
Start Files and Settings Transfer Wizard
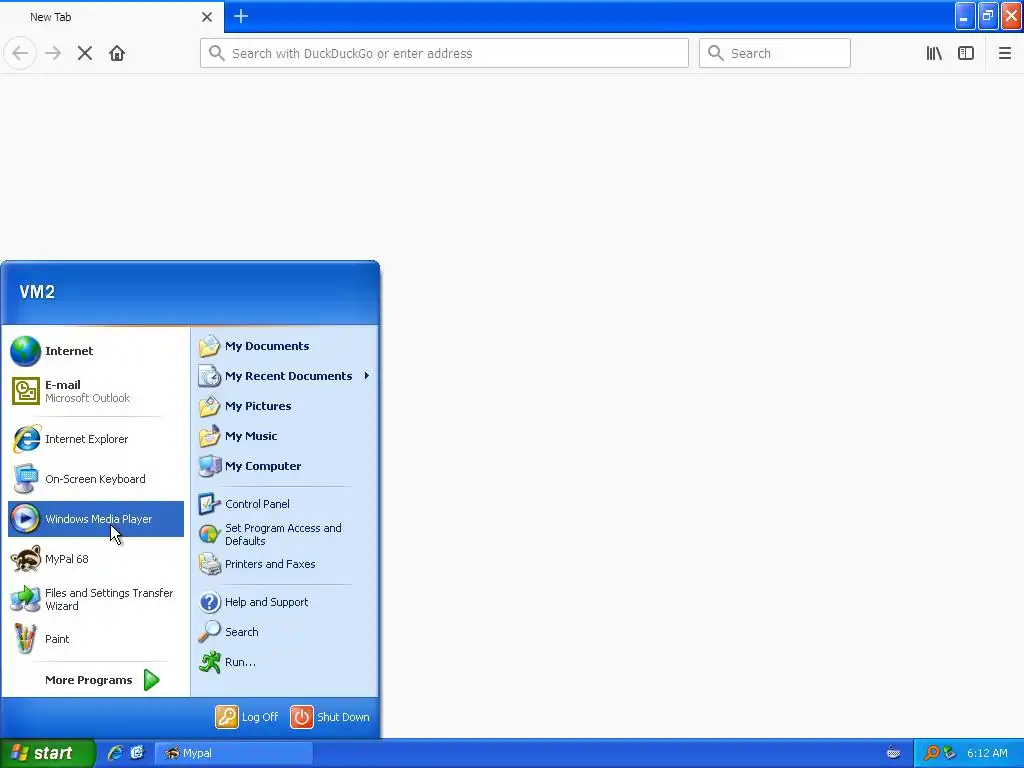point(95,599)
